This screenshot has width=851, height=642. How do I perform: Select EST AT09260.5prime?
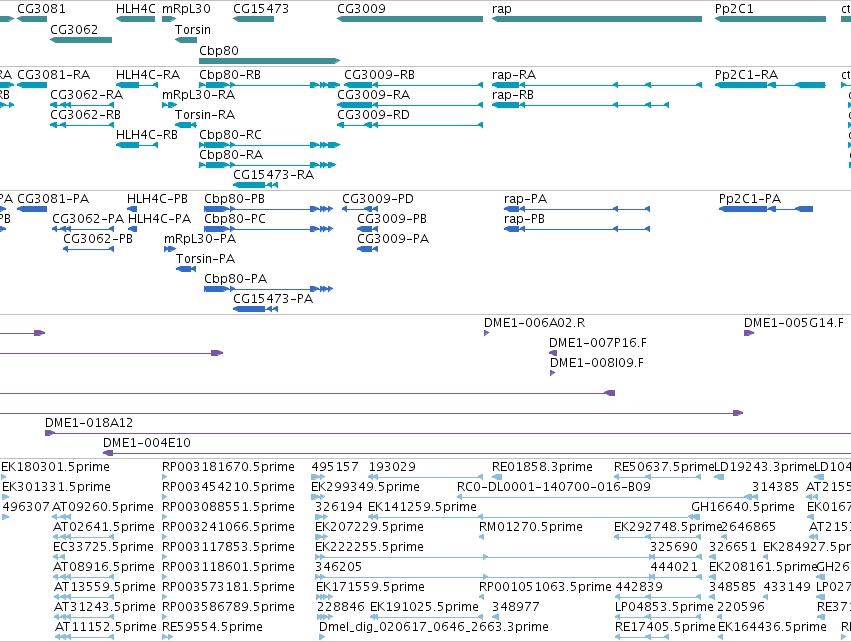pos(103,507)
